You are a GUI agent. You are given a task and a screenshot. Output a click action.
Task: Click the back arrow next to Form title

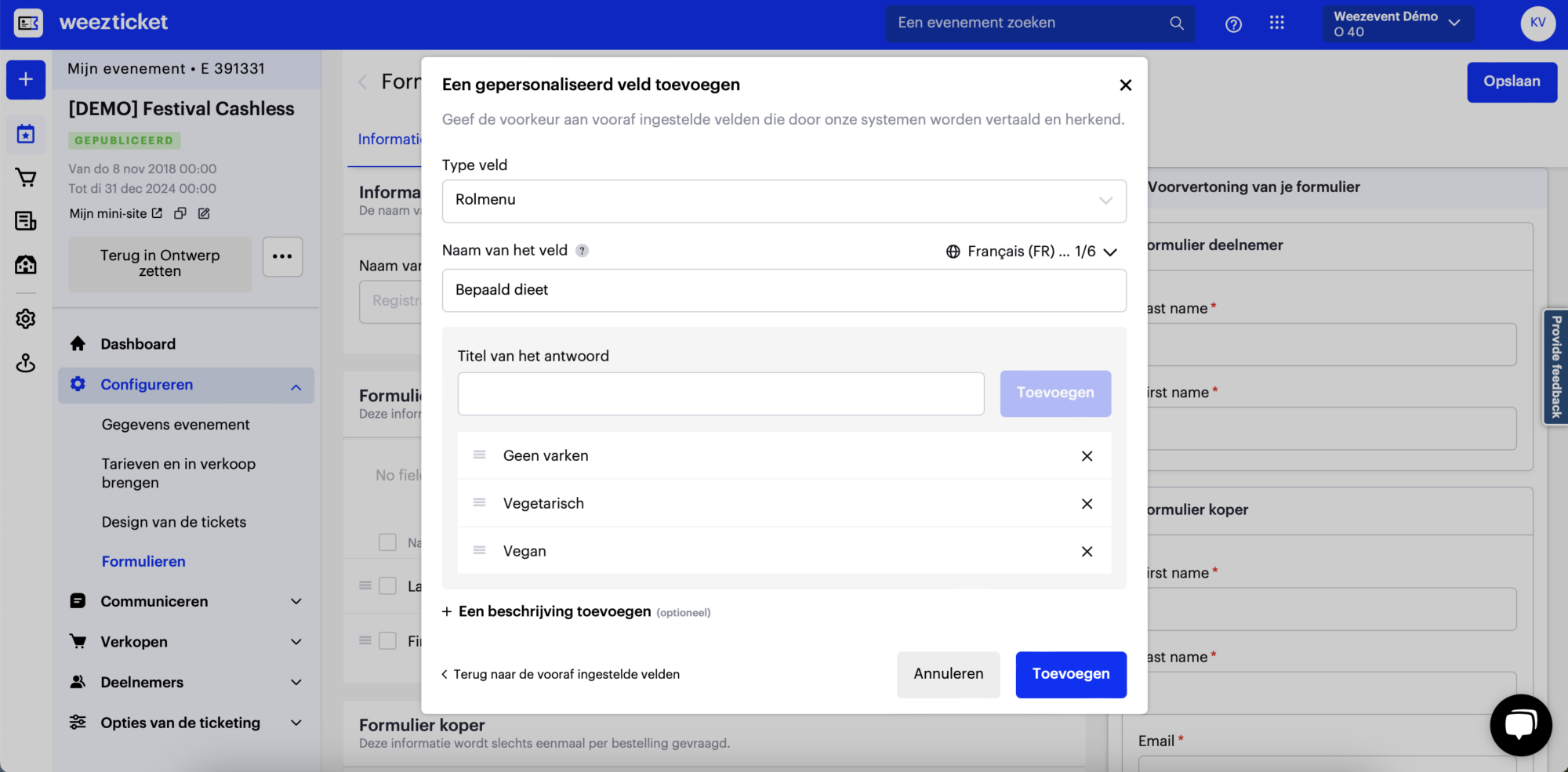pyautogui.click(x=363, y=82)
